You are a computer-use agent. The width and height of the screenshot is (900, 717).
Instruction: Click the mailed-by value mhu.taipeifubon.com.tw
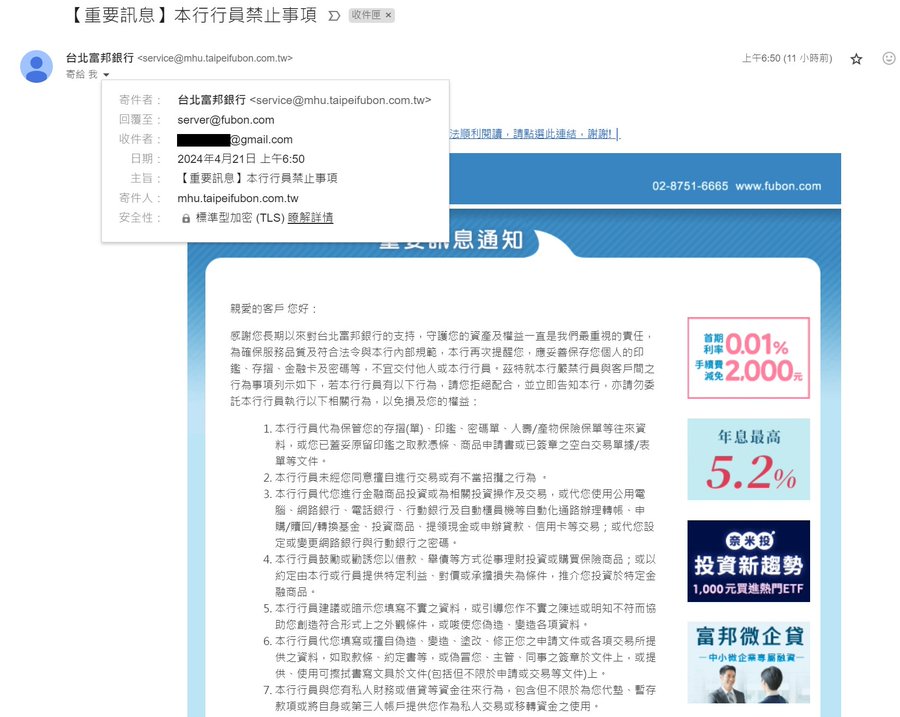point(238,198)
